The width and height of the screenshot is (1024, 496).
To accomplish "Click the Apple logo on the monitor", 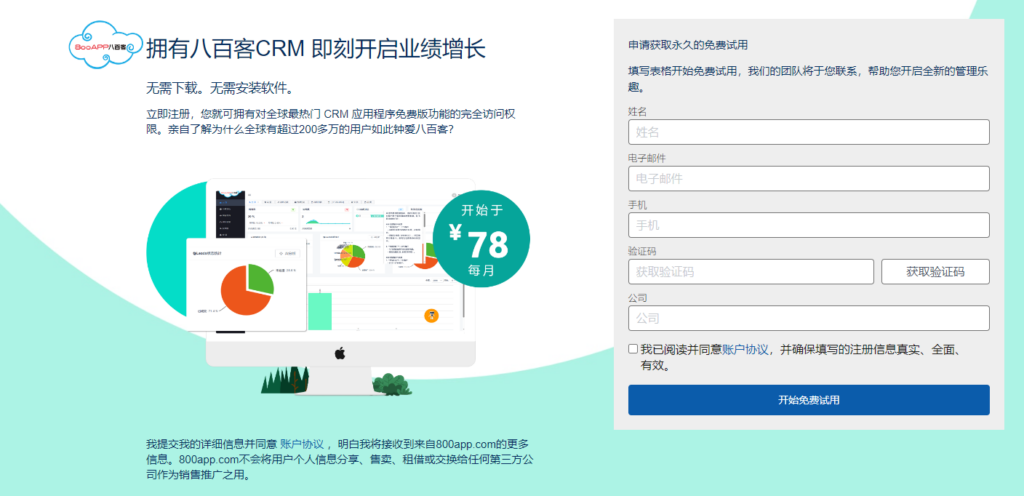I will pyautogui.click(x=340, y=354).
